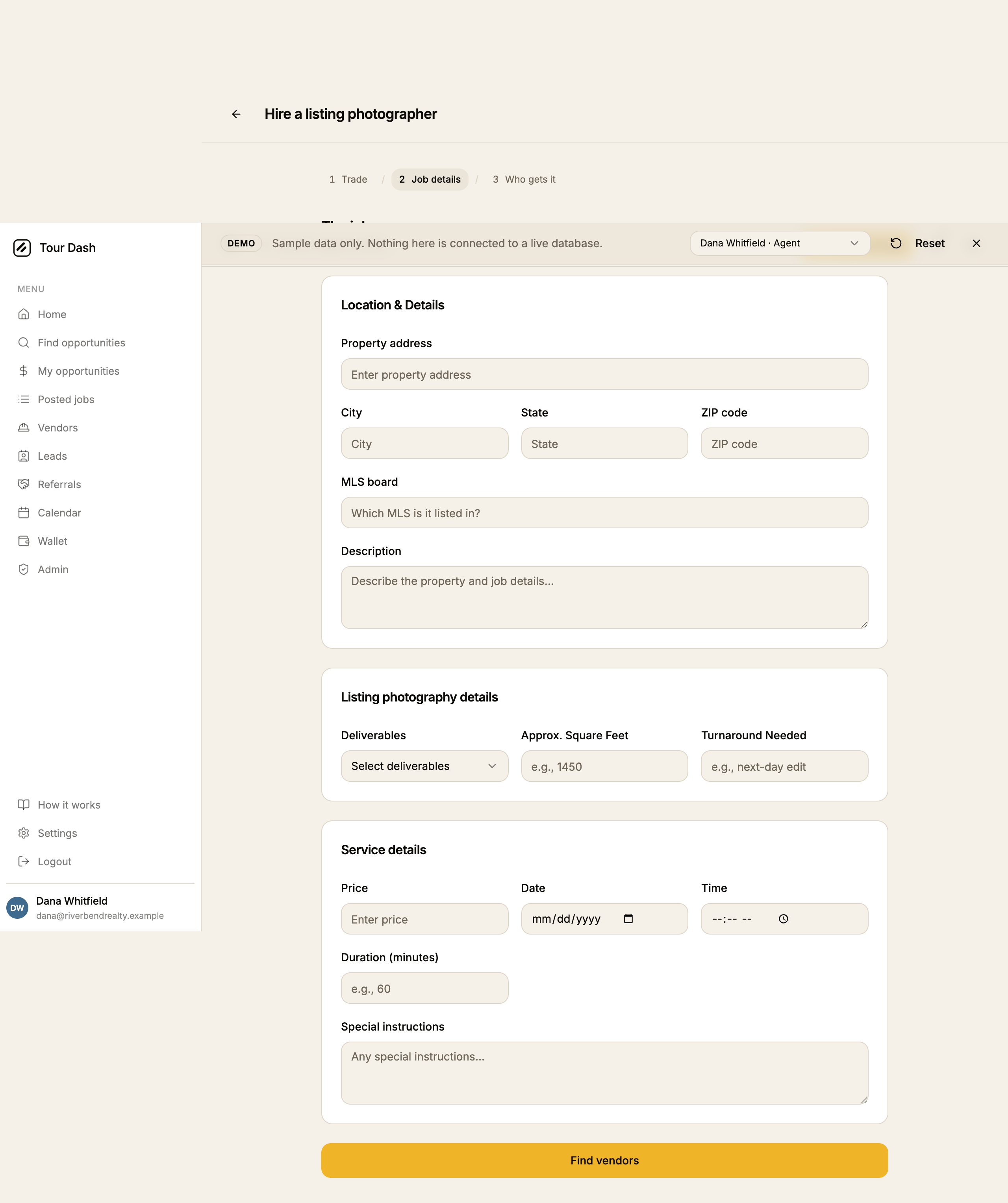This screenshot has width=1008, height=1203.
Task: Focus the City input field
Action: pyautogui.click(x=424, y=443)
